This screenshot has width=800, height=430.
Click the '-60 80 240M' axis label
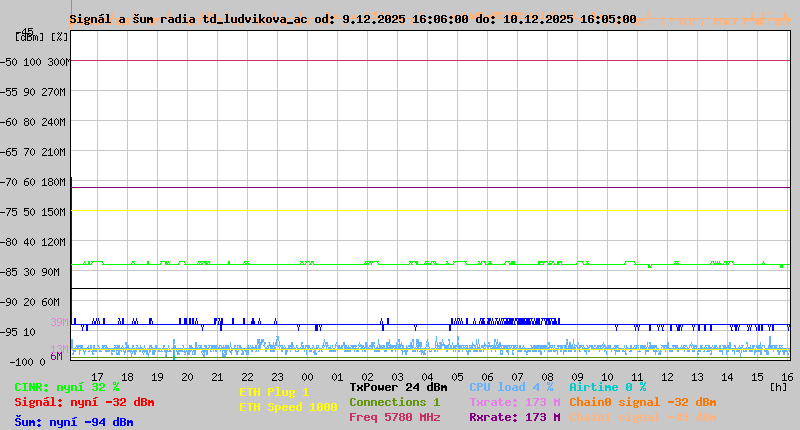[33, 122]
